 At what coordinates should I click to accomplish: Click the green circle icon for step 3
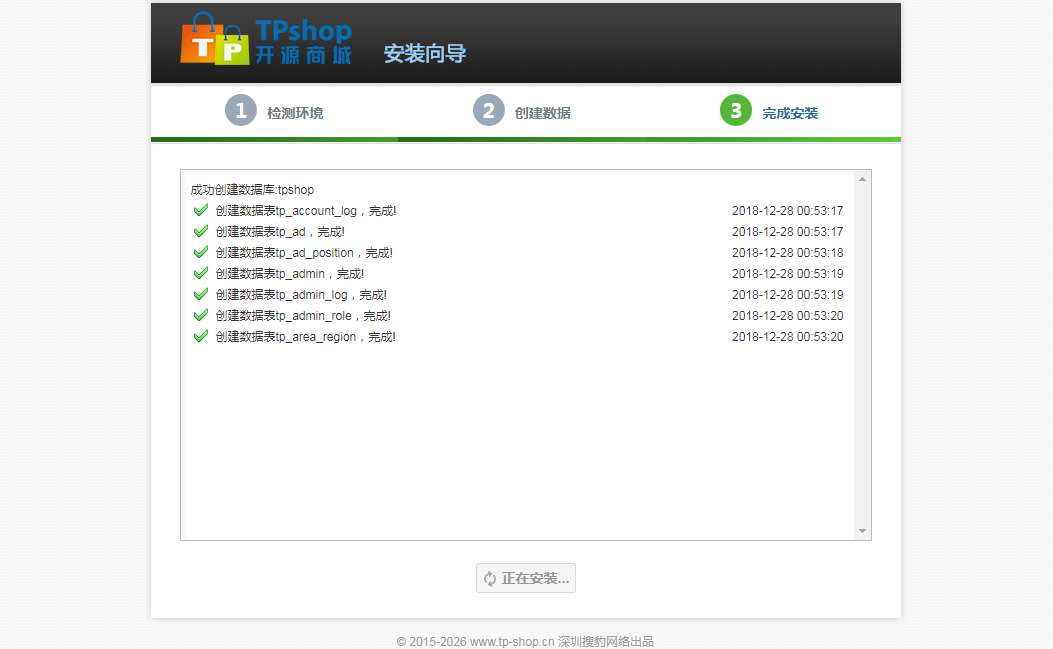735,110
